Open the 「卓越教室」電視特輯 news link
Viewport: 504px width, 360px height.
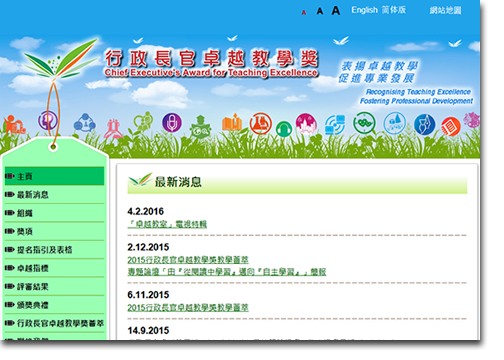[167, 224]
